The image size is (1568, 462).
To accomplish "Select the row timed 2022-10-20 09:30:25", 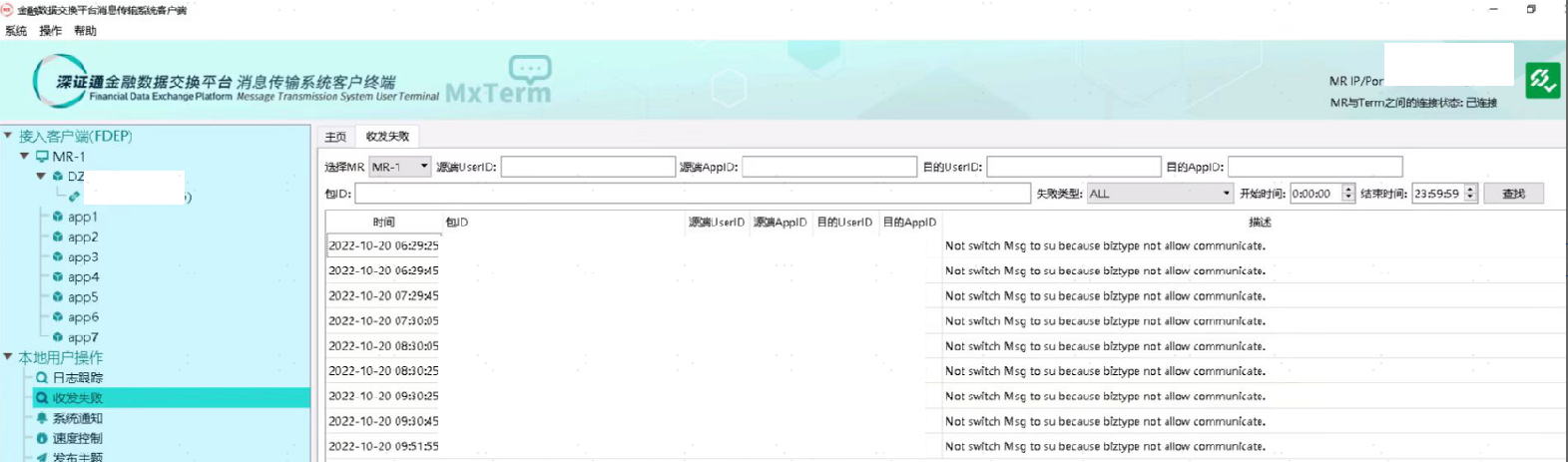I will (945, 396).
